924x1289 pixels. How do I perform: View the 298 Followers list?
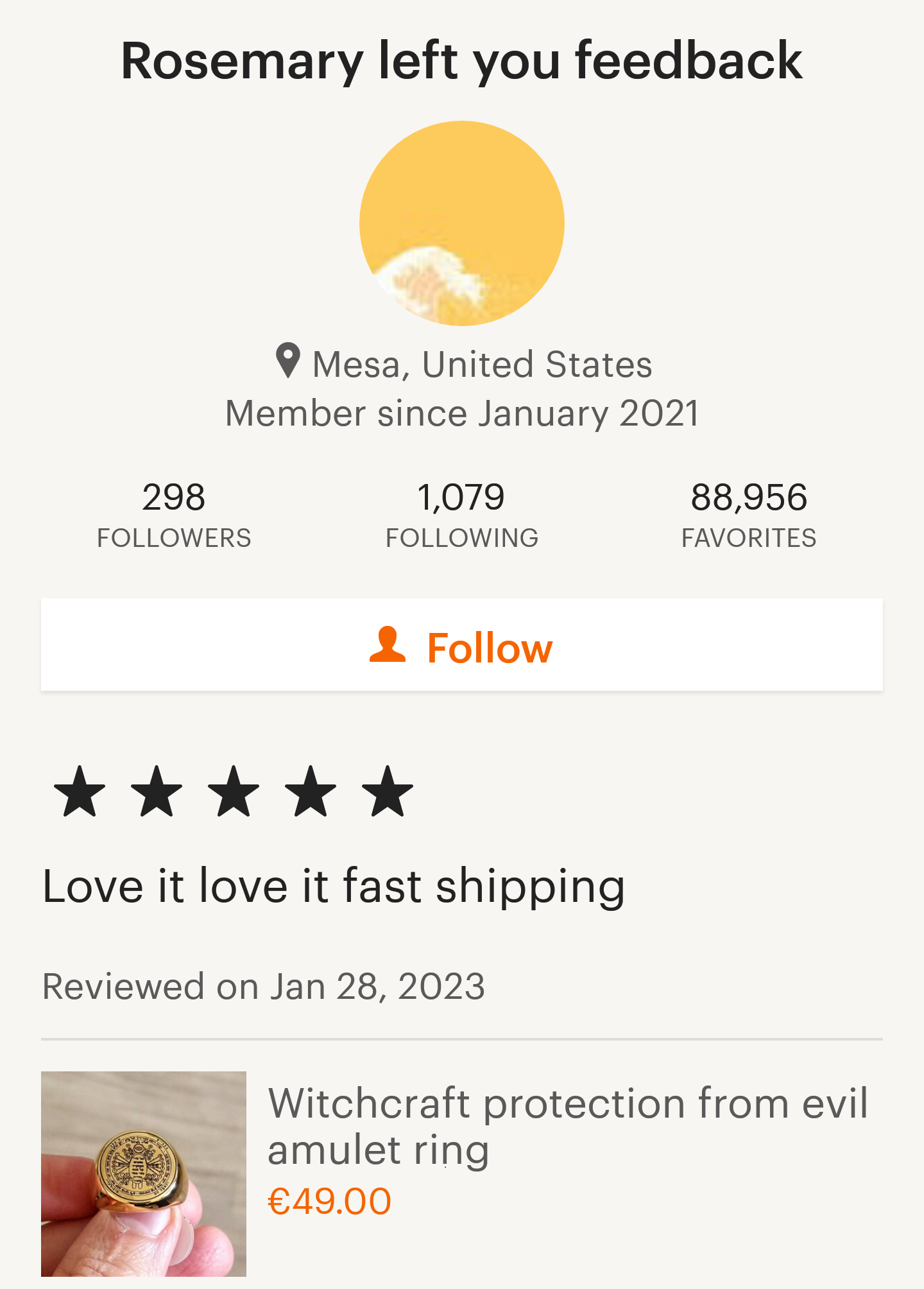[174, 515]
